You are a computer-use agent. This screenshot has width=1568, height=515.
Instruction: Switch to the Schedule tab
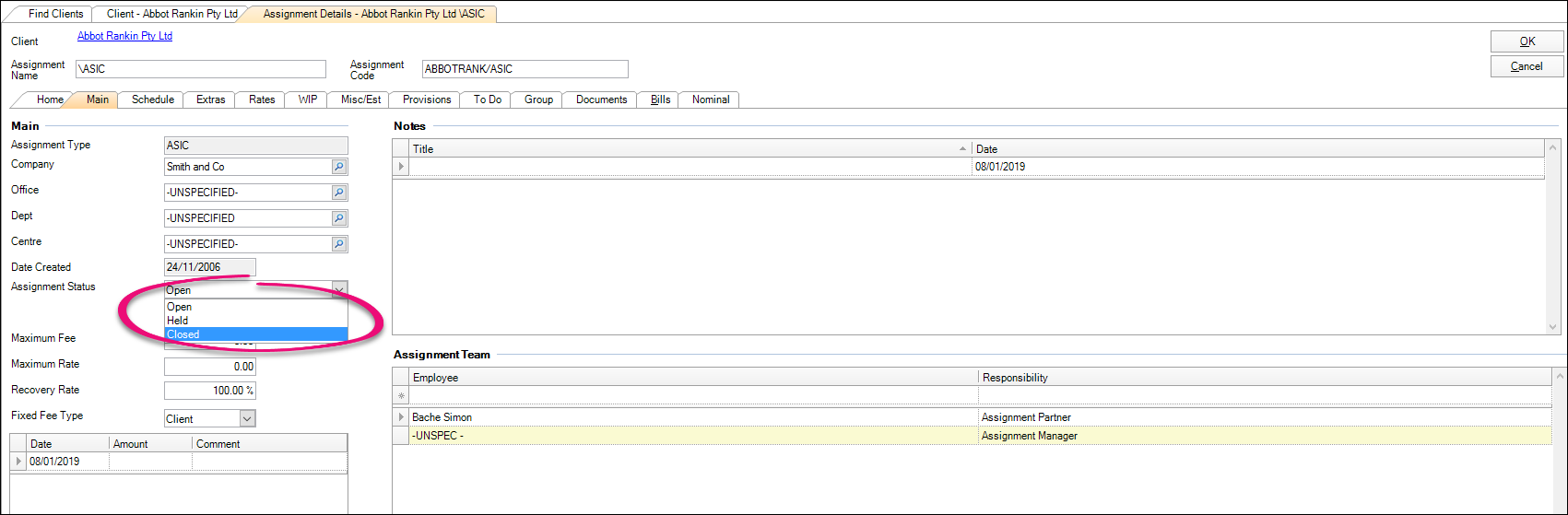(152, 99)
